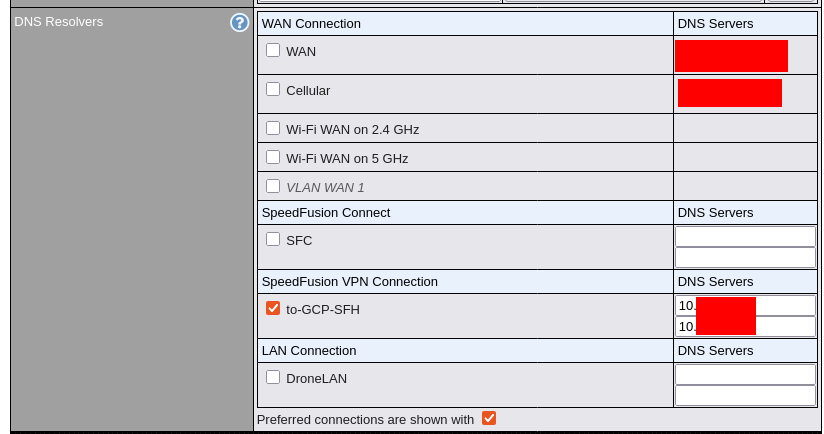Viewport: 824px width, 434px height.
Task: Click first DroneLAN DNS server field
Action: pyautogui.click(x=745, y=375)
